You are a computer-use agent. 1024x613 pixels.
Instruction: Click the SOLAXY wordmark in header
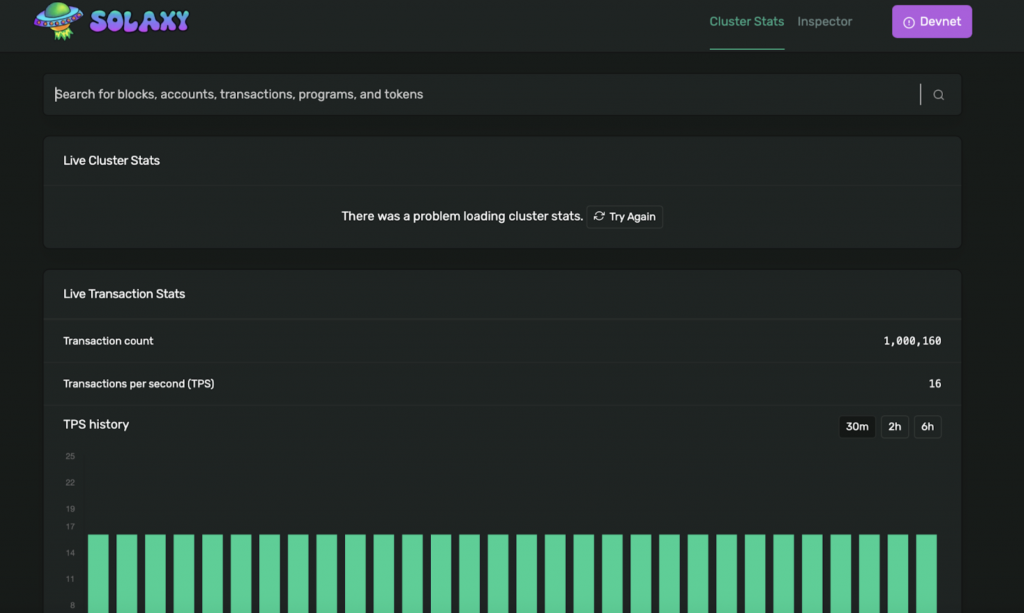(x=139, y=21)
